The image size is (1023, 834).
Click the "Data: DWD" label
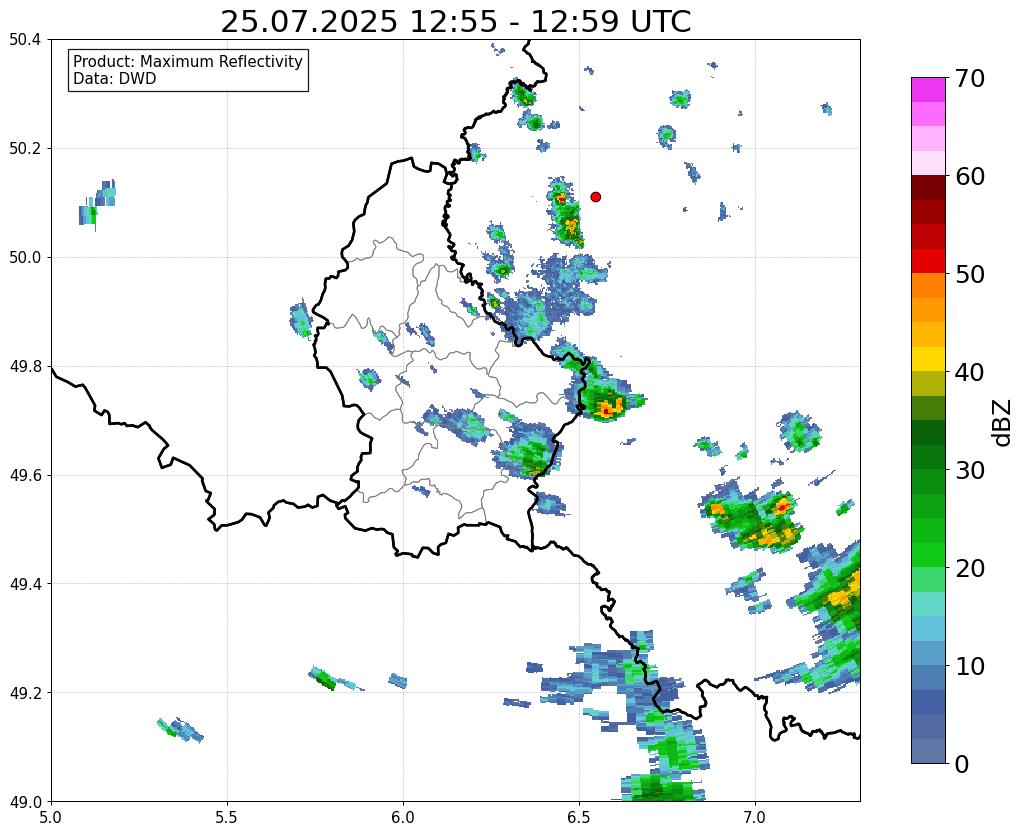pyautogui.click(x=115, y=79)
